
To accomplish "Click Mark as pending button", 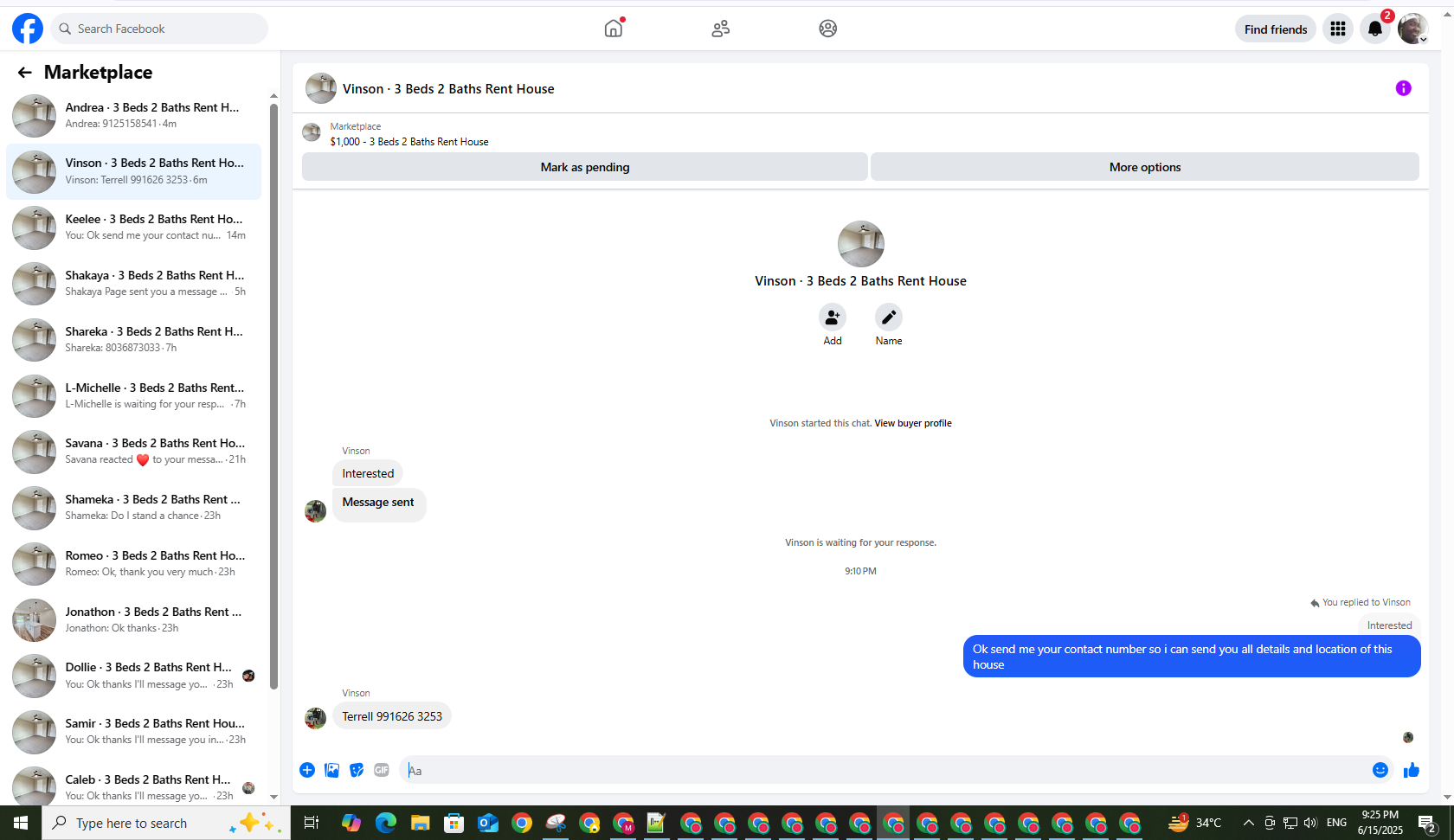I will click(x=585, y=167).
